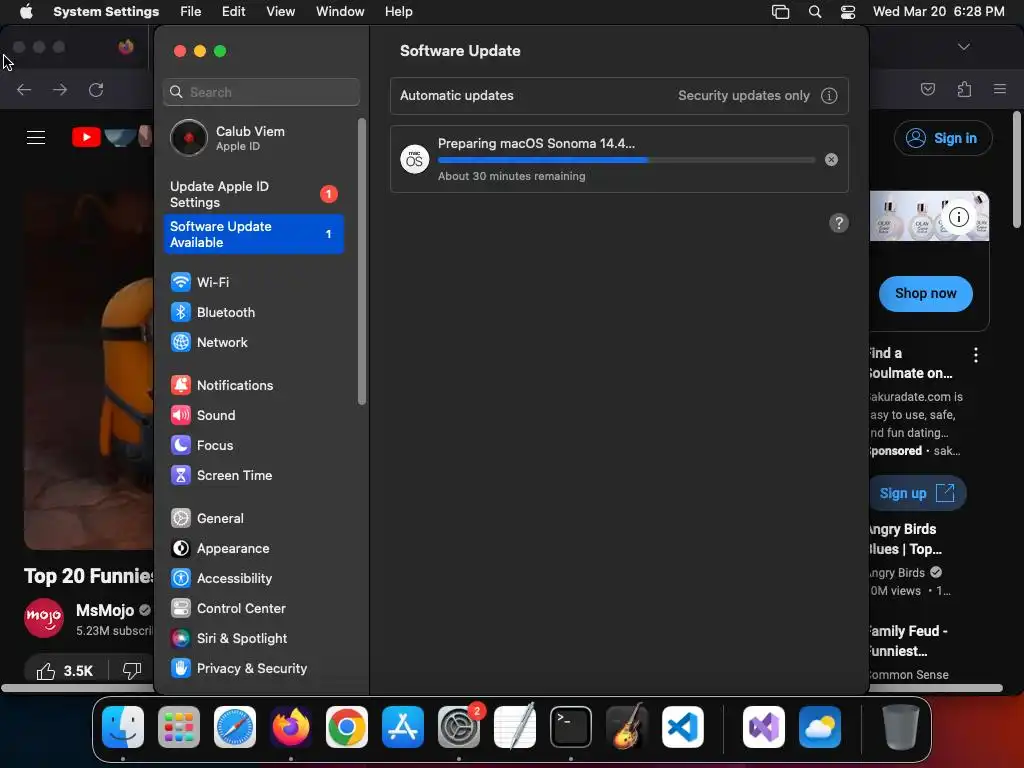Viewport: 1024px width, 768px height.
Task: Click the YouTube Sign in button
Action: [x=943, y=138]
